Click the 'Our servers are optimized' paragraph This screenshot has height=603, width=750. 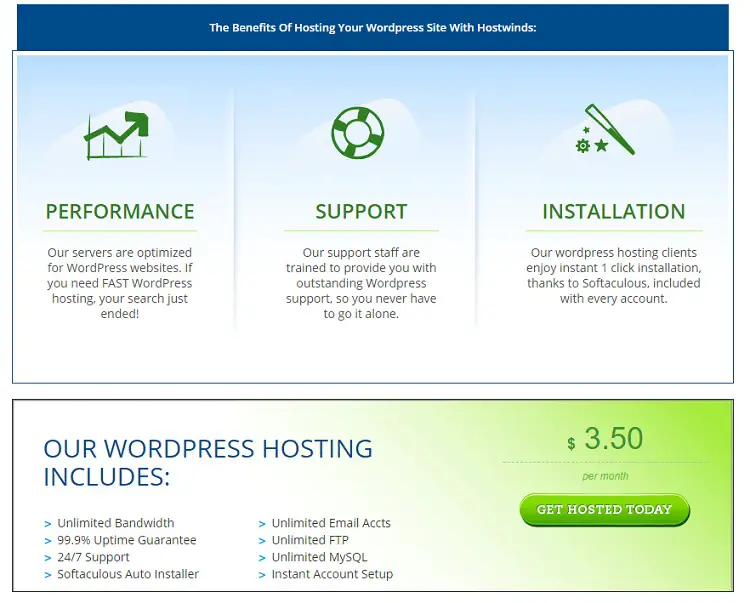120,283
